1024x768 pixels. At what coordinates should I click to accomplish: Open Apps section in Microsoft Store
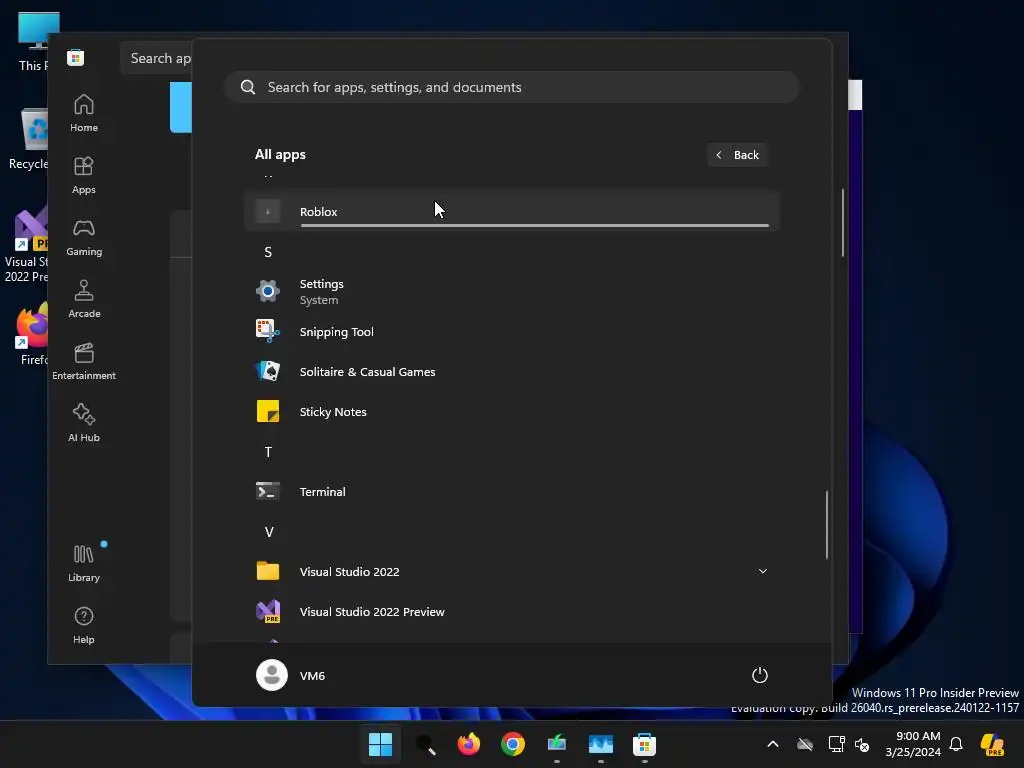coord(84,175)
